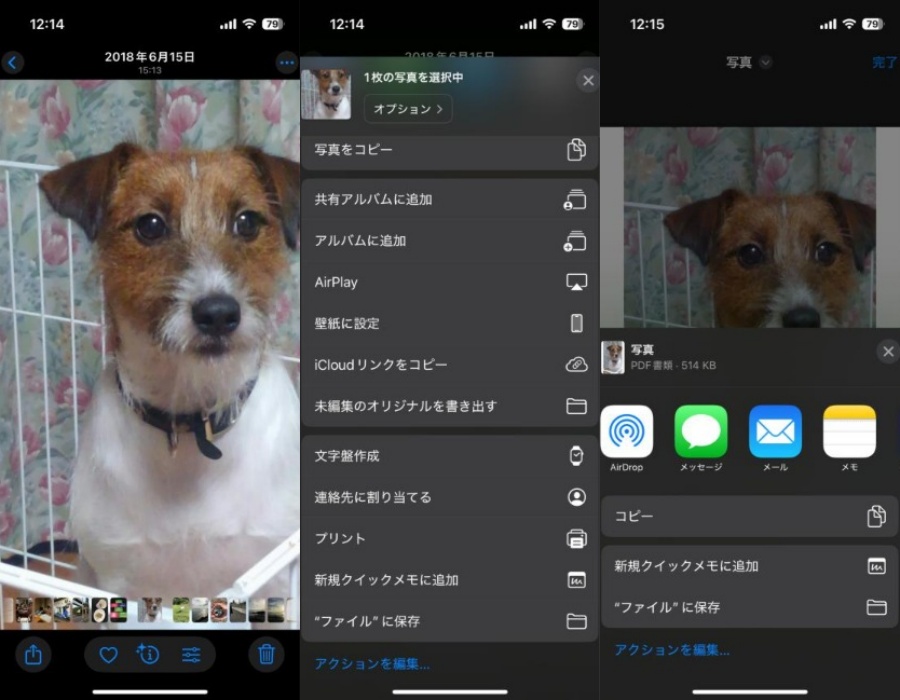
Task: Delete the photo with trash icon
Action: pos(266,654)
